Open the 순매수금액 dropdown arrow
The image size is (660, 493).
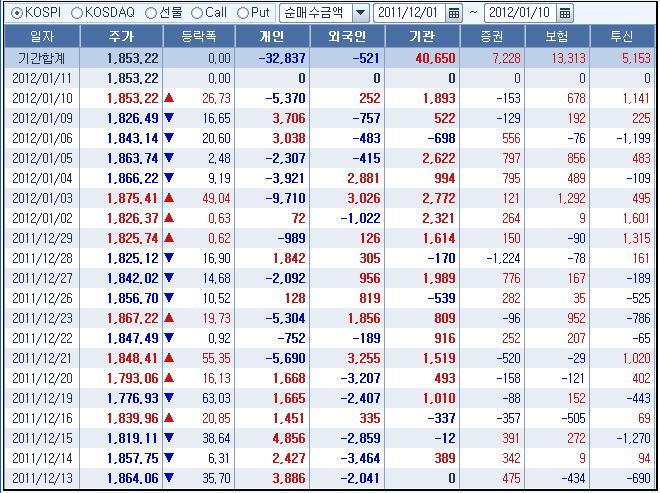pyautogui.click(x=360, y=13)
